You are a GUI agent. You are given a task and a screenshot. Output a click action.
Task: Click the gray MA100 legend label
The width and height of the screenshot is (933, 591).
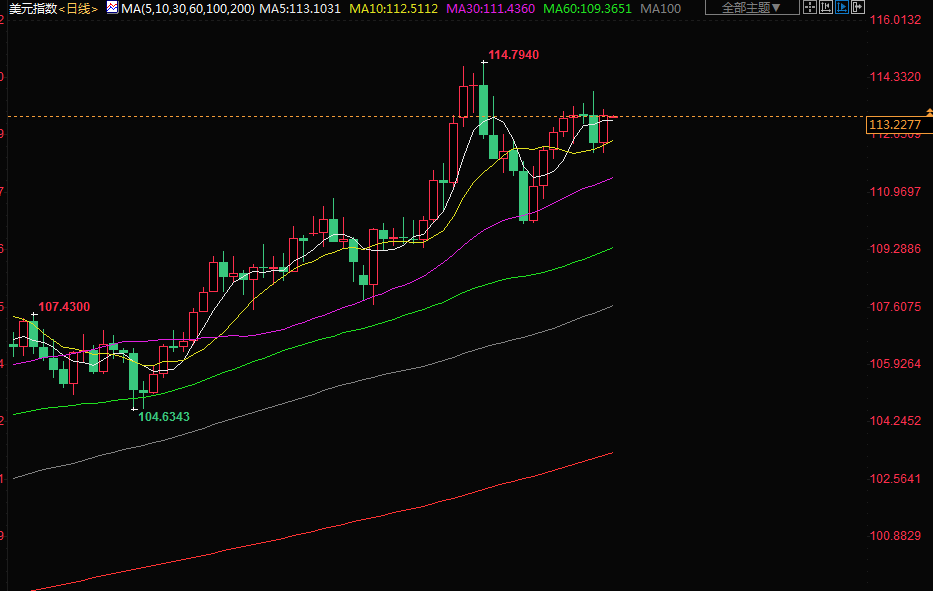[x=661, y=8]
